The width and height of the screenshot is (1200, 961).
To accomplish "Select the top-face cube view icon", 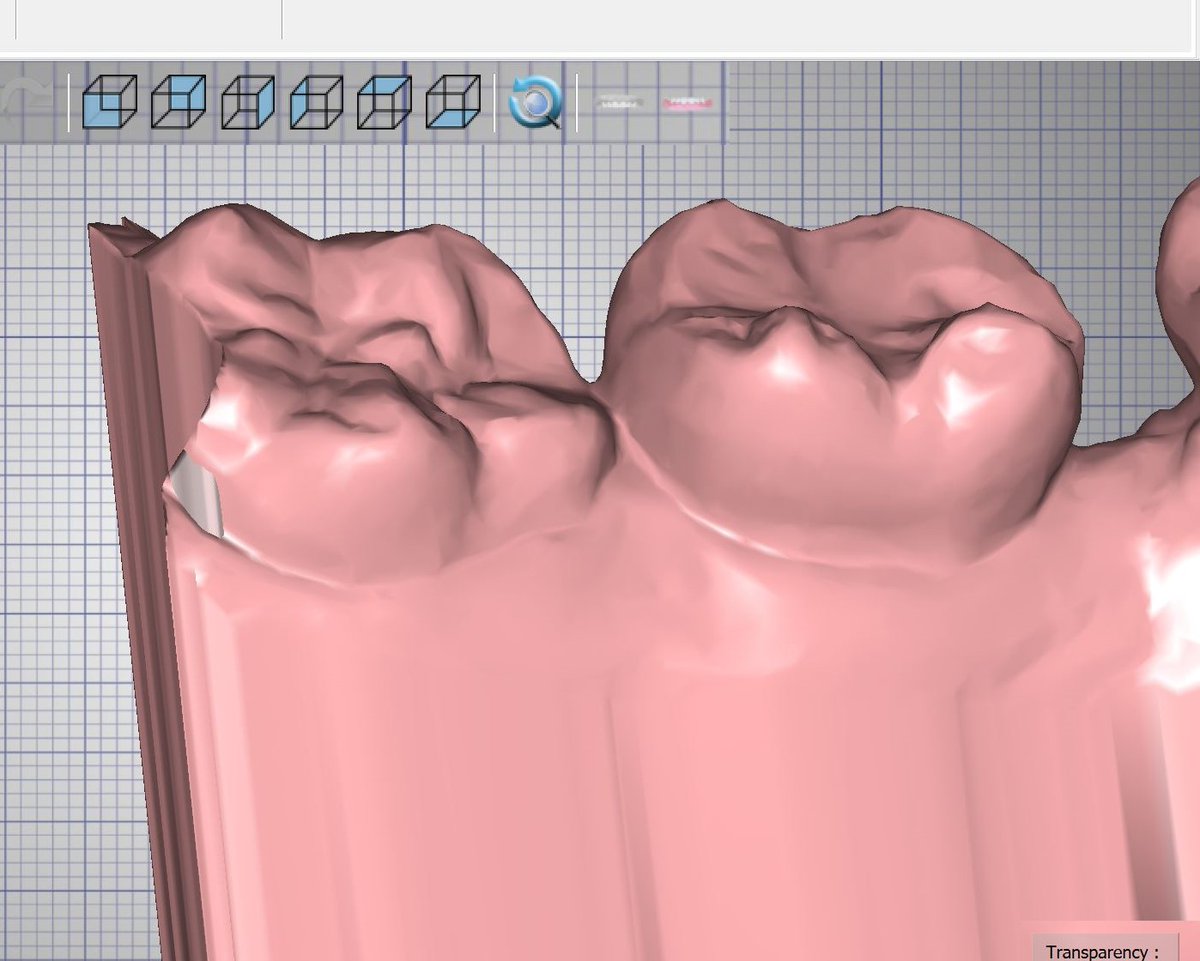I will click(x=384, y=101).
